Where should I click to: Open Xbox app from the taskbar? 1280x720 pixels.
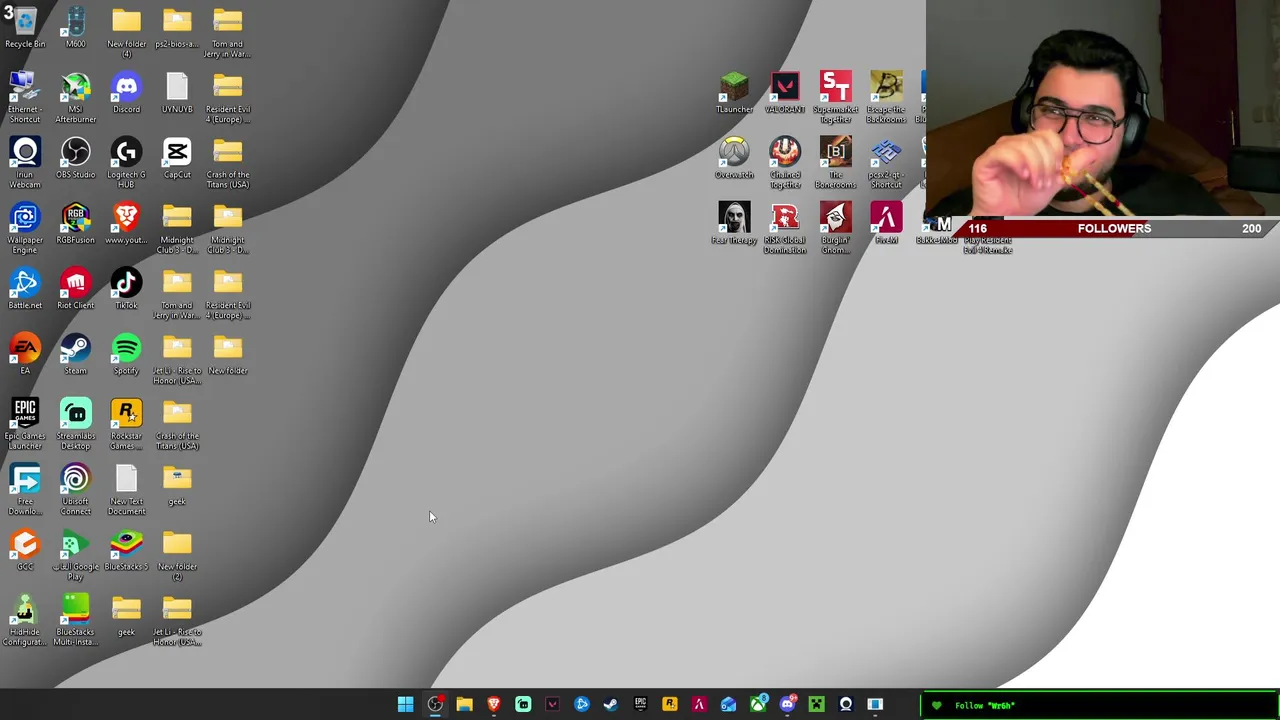(758, 705)
